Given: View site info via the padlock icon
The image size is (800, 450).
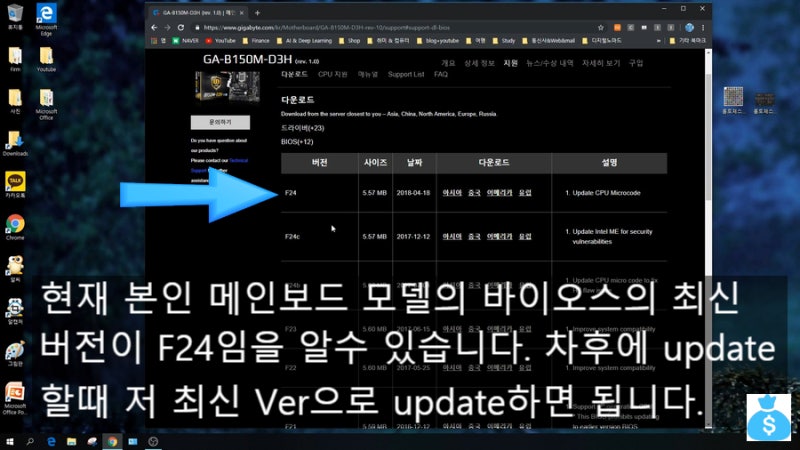Looking at the screenshot, I should pyautogui.click(x=197, y=28).
